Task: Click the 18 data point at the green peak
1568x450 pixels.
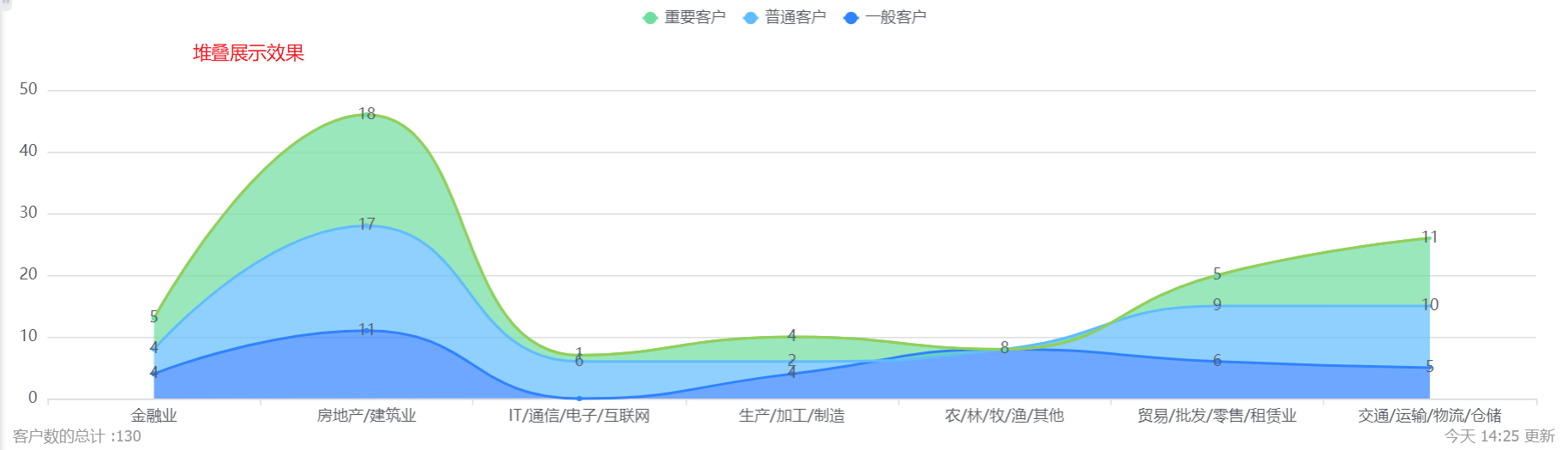Action: (x=367, y=114)
